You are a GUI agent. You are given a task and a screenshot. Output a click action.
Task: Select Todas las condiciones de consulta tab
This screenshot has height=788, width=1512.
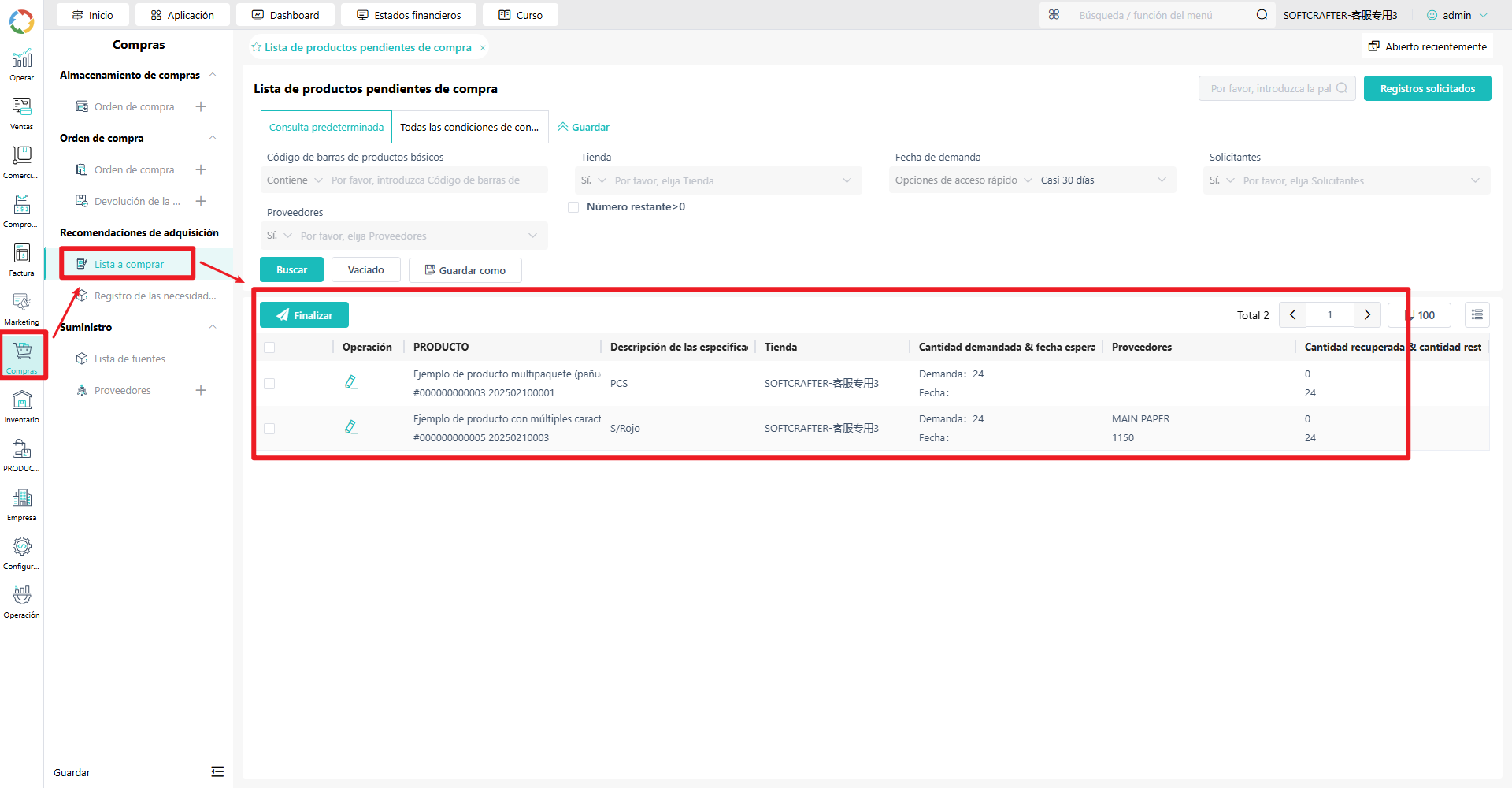click(469, 127)
